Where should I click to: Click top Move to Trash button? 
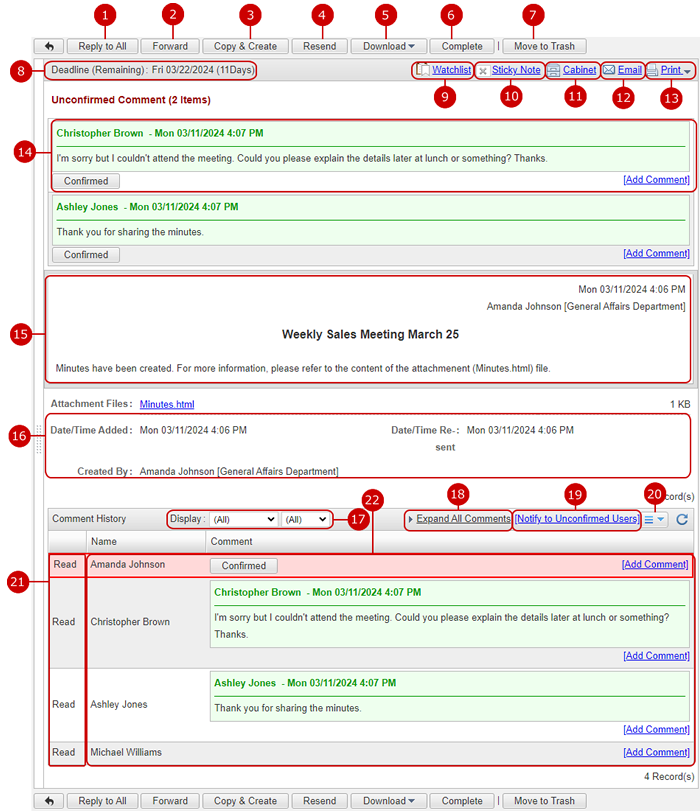tap(544, 46)
